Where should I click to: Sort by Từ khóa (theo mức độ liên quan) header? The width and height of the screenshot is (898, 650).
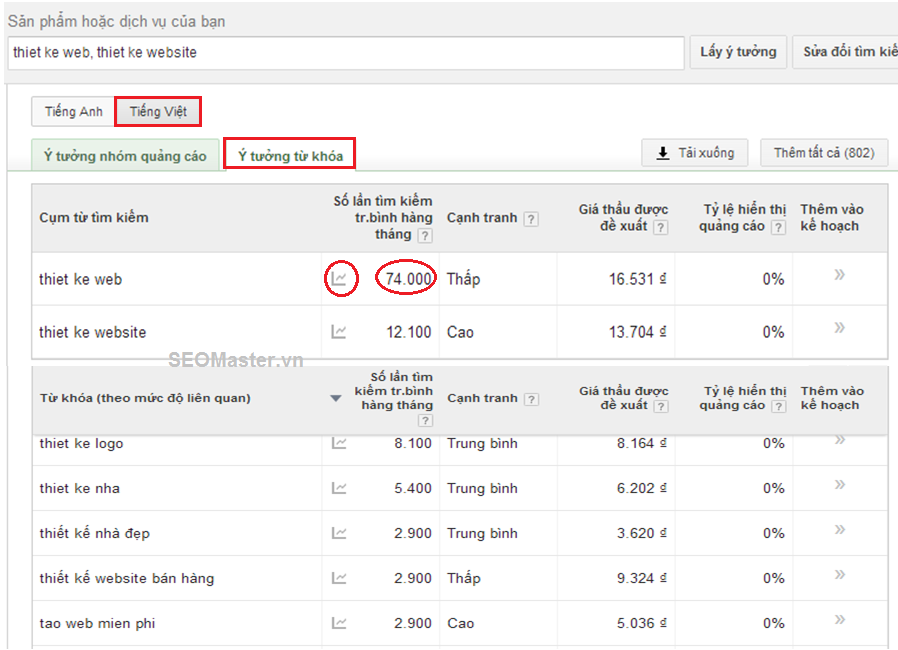145,398
